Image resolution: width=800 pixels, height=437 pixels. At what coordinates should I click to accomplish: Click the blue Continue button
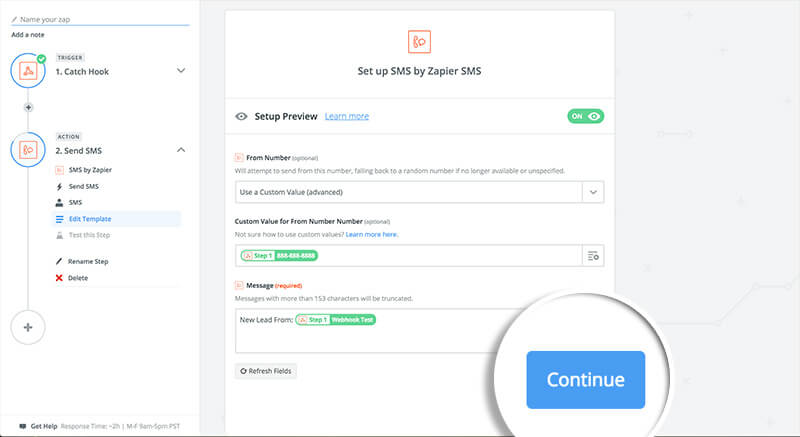[586, 380]
